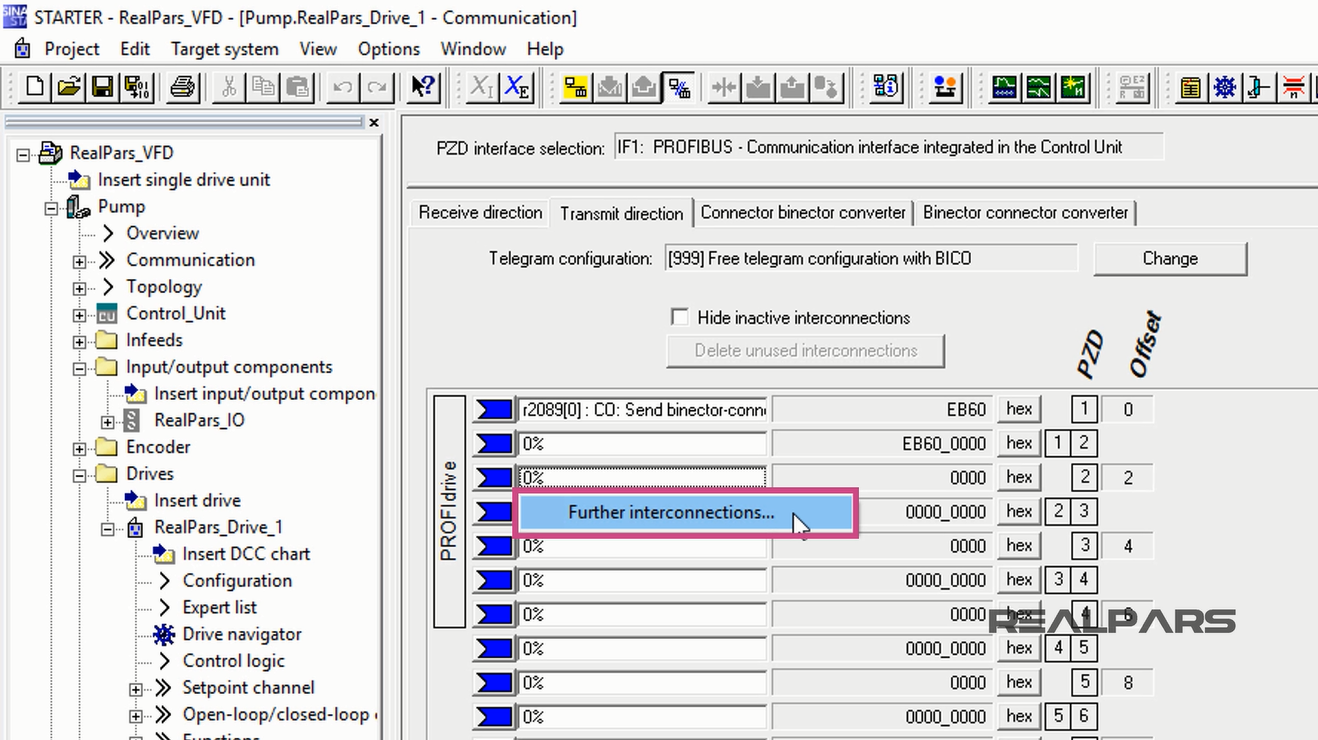1318x740 pixels.
Task: Click the New project toolbar icon
Action: [35, 87]
